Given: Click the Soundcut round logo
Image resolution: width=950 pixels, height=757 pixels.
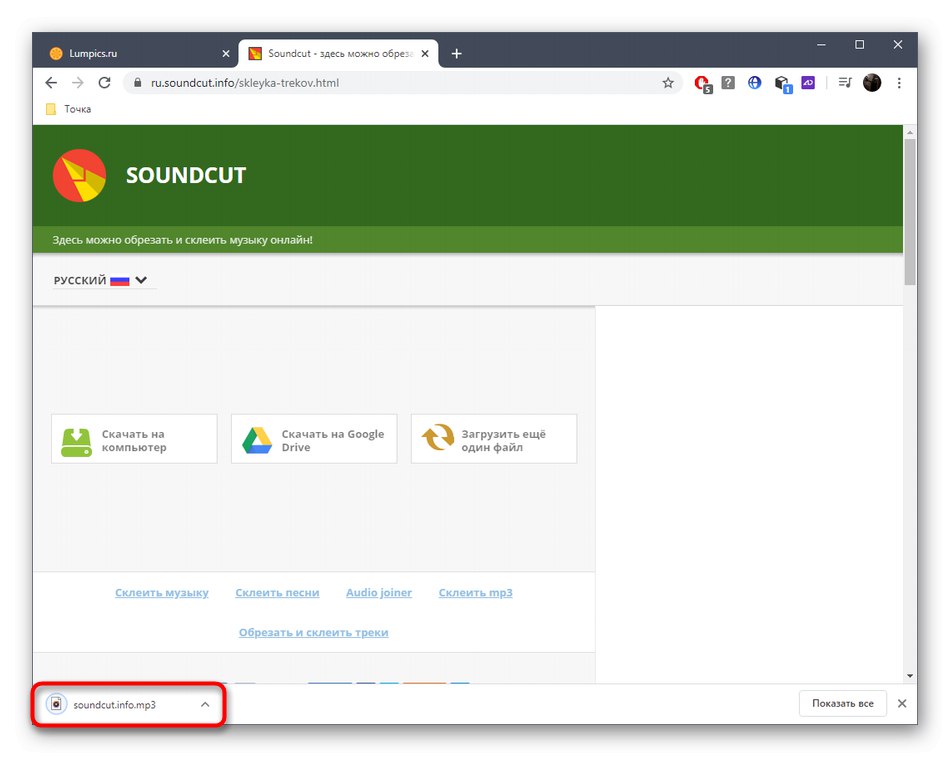Looking at the screenshot, I should point(79,175).
